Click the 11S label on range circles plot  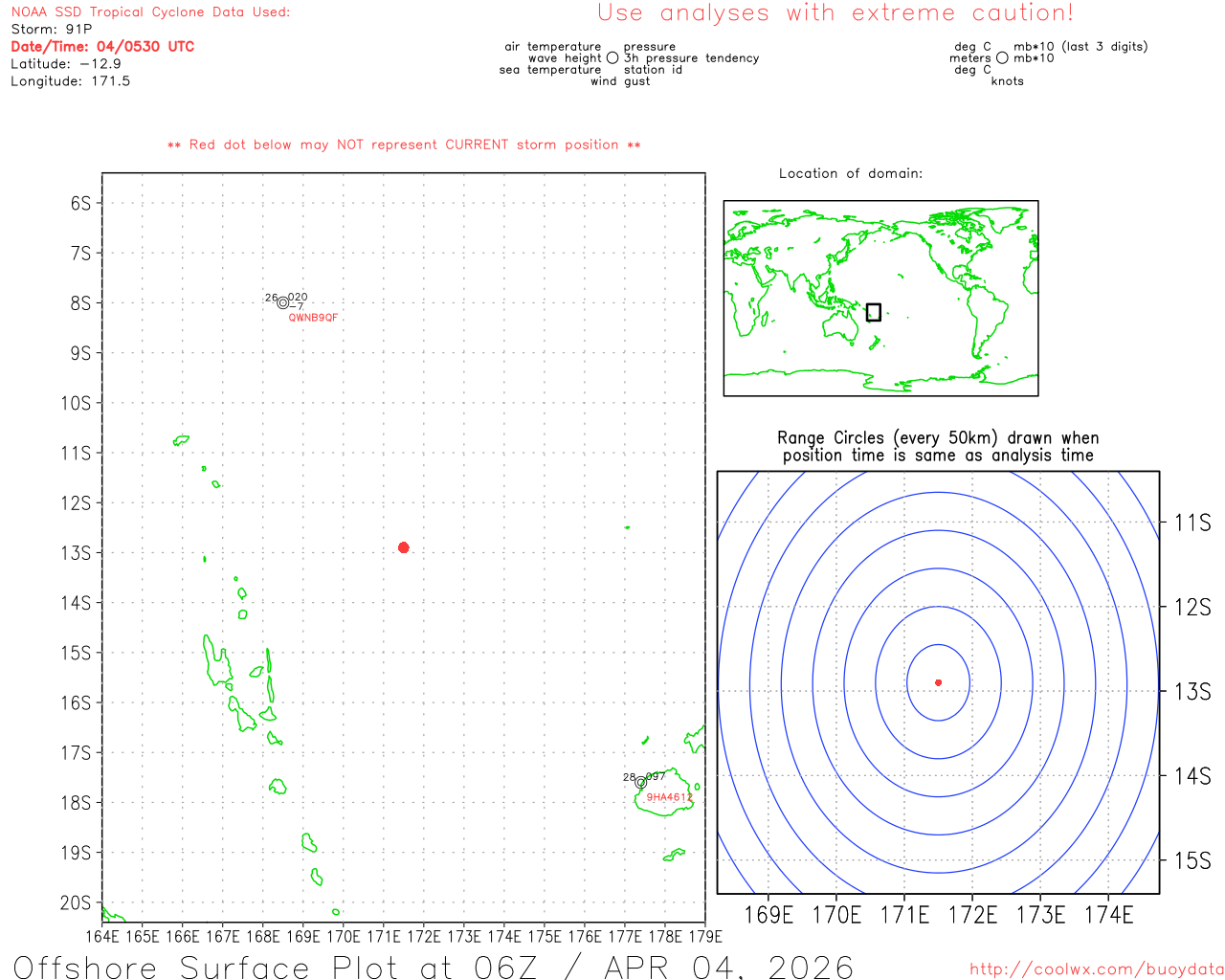pyautogui.click(x=1192, y=523)
